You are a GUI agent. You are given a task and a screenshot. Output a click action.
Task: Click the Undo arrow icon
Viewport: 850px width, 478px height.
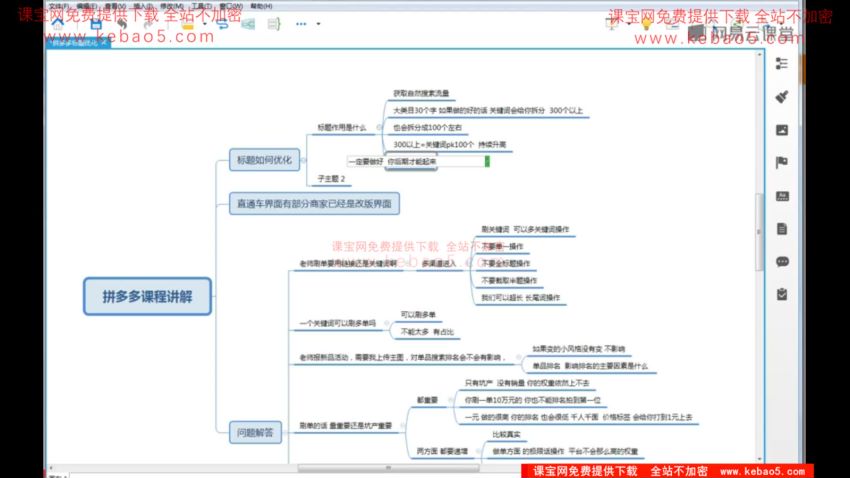pyautogui.click(x=122, y=24)
